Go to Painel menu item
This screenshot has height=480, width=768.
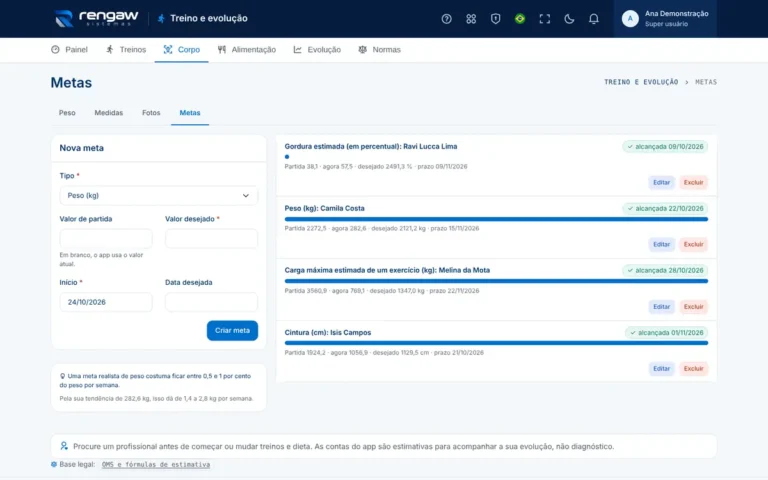[69, 49]
